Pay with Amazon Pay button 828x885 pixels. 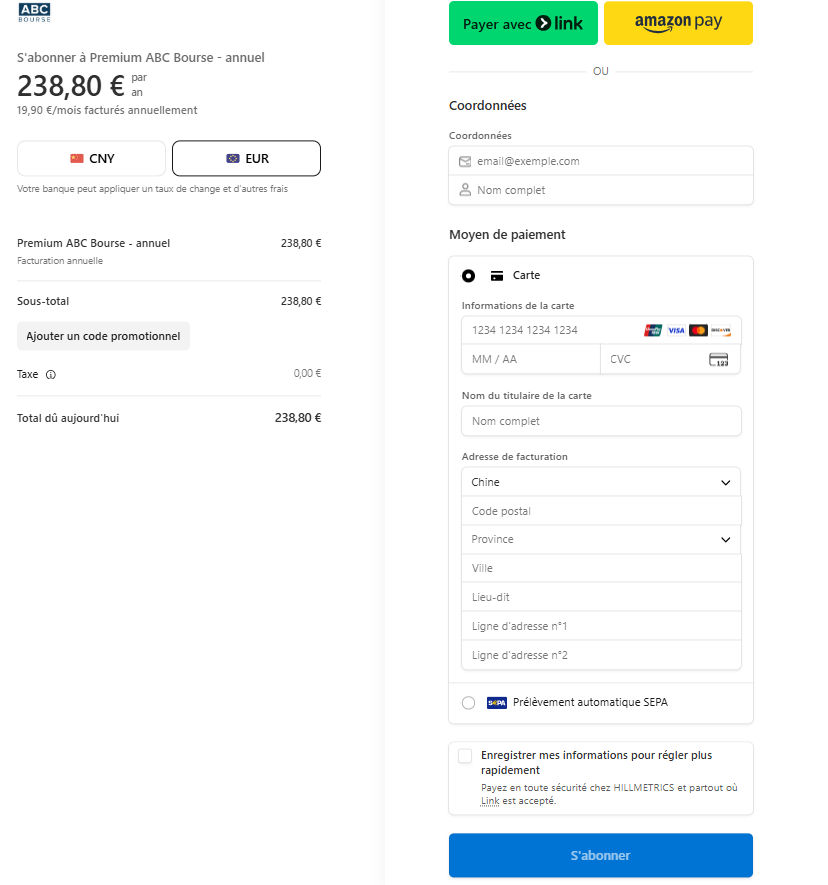coord(678,23)
